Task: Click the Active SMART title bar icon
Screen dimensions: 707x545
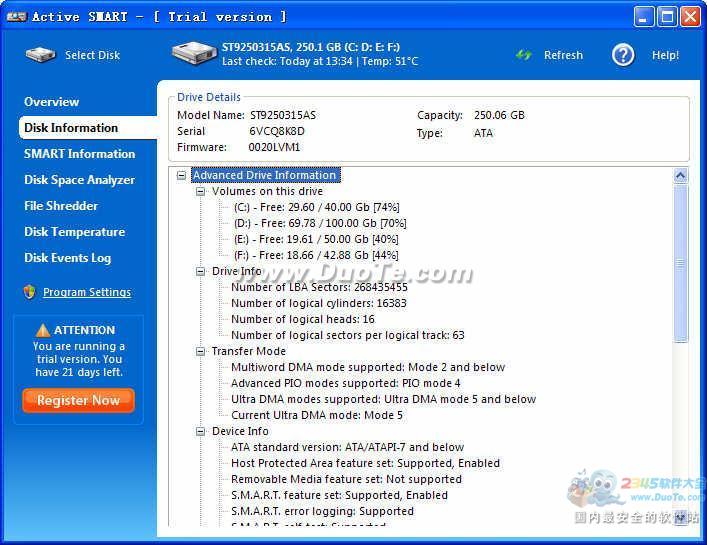Action: point(17,17)
